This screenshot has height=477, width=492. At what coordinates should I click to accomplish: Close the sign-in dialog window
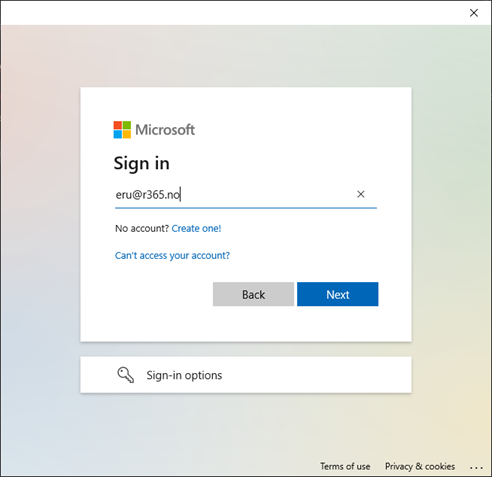pyautogui.click(x=474, y=13)
